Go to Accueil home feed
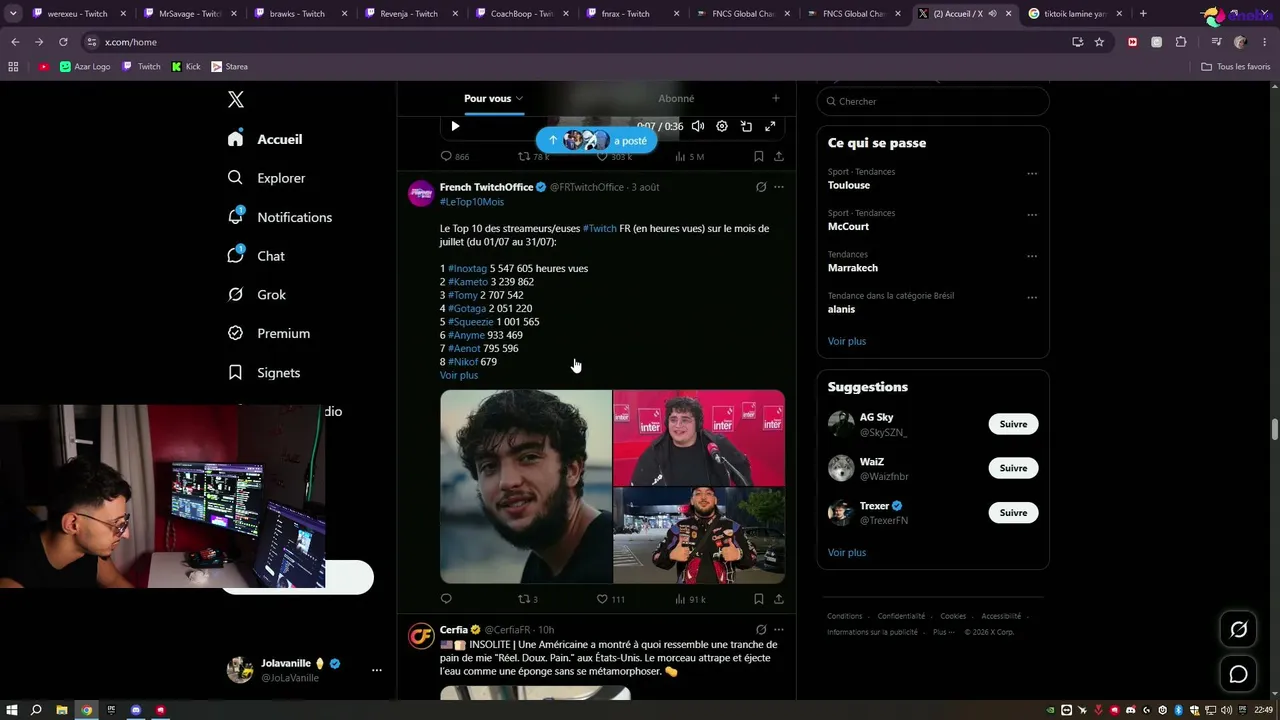The width and height of the screenshot is (1280, 720). [265, 139]
